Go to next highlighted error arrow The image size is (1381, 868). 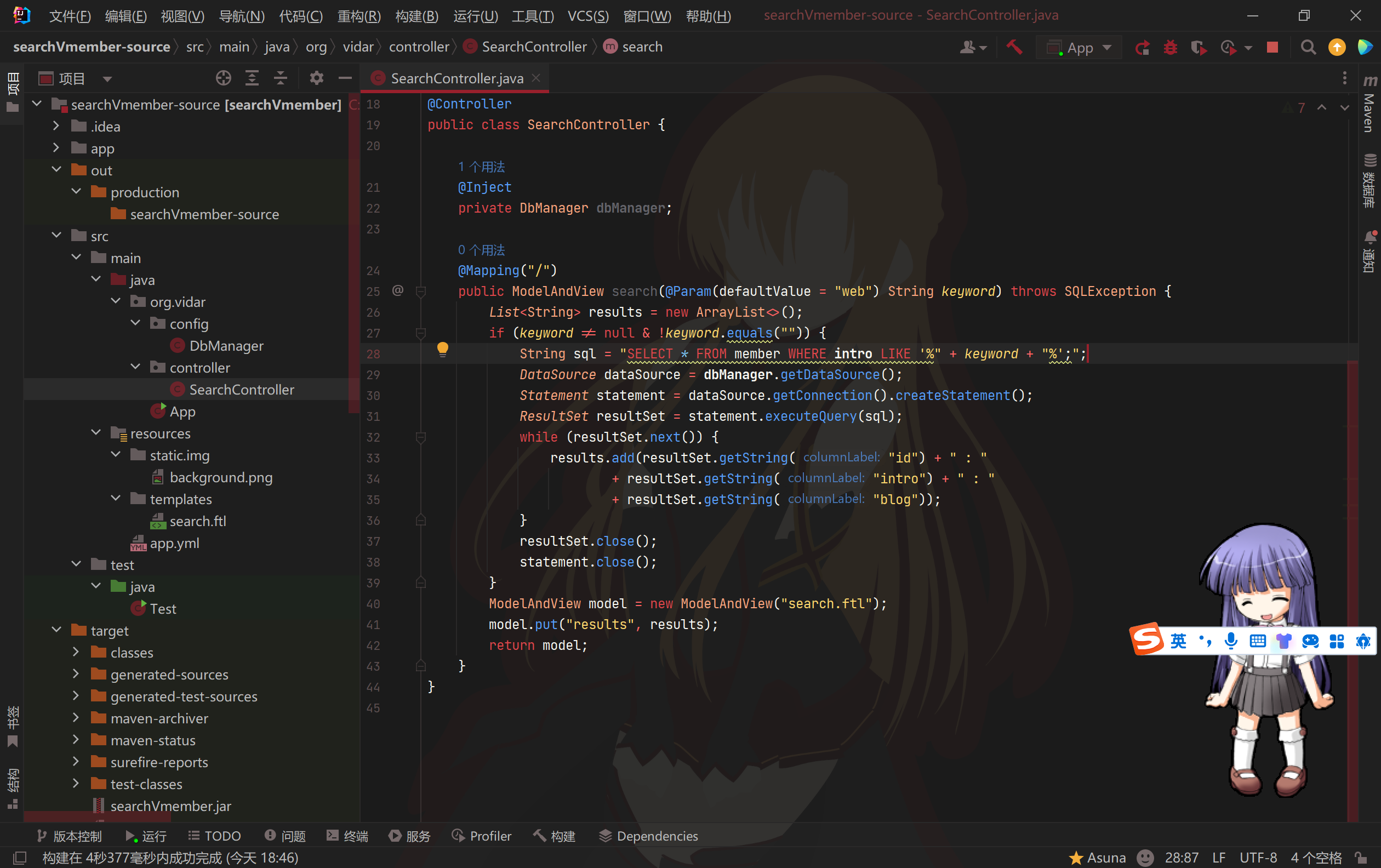(1344, 108)
